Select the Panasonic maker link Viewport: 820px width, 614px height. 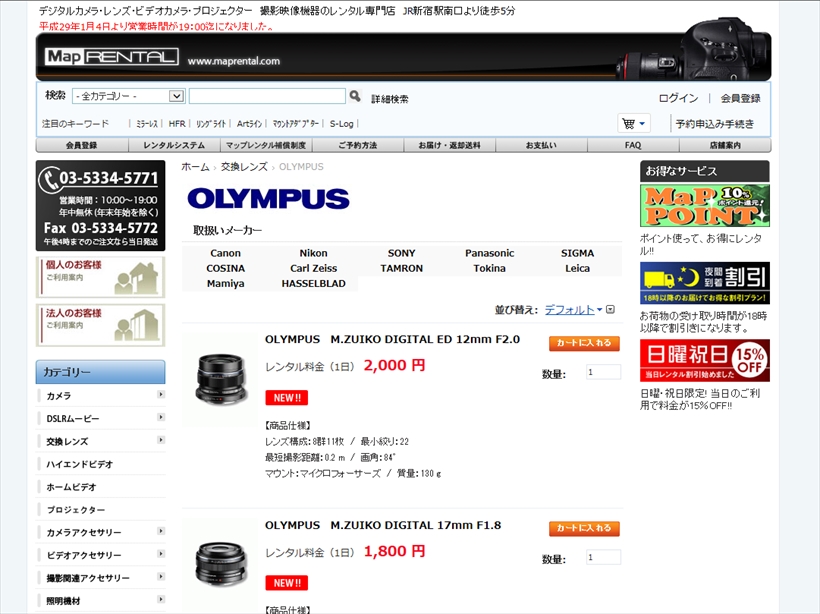pyautogui.click(x=489, y=253)
